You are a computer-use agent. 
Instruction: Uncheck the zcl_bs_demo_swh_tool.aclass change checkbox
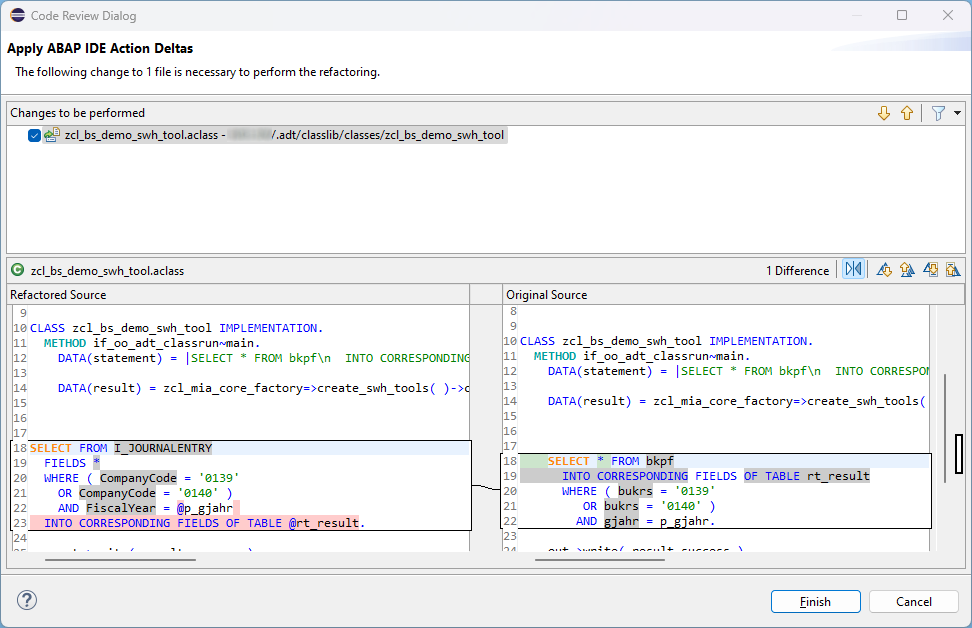[x=34, y=135]
